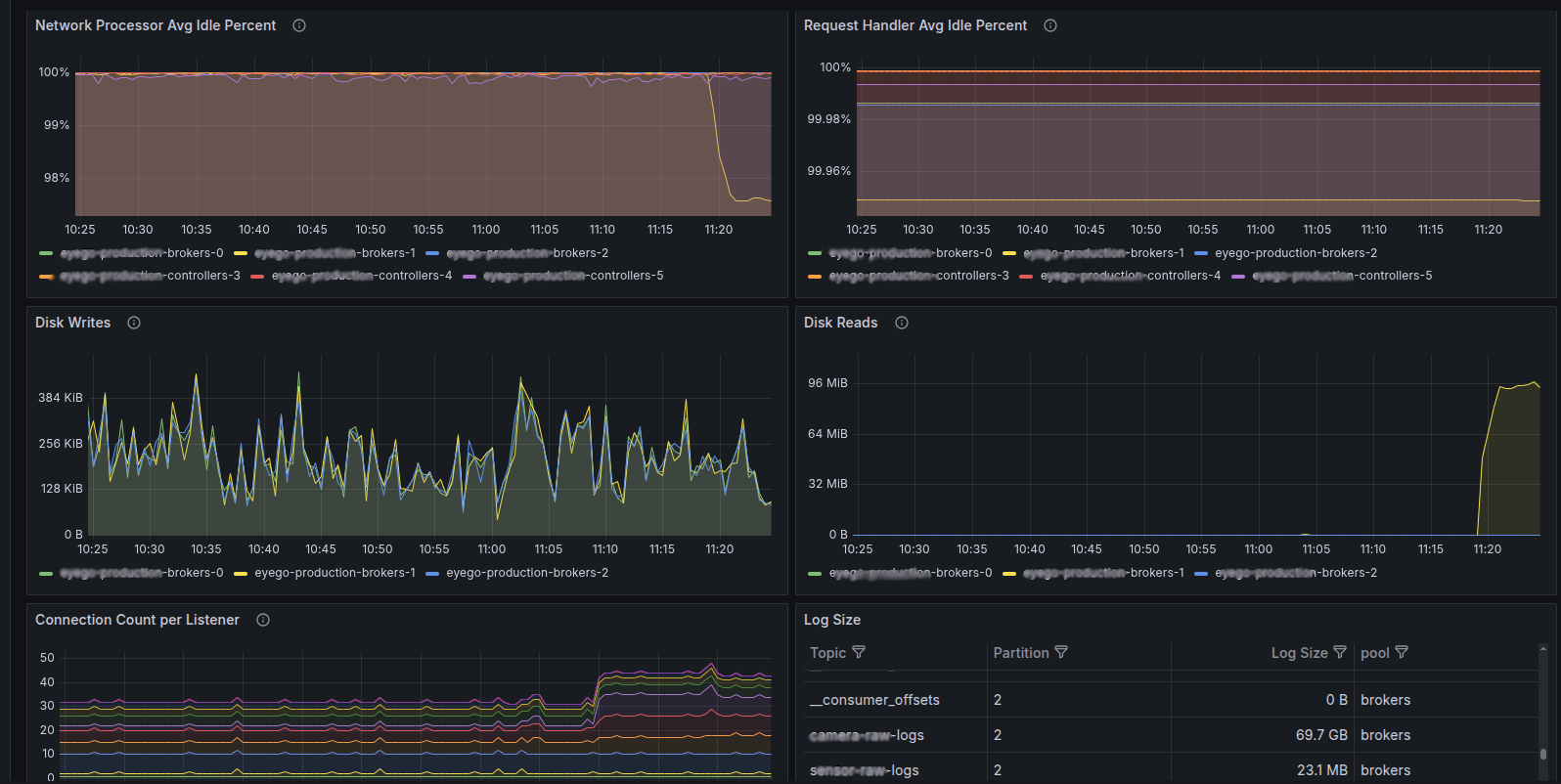
Task: Open the Log Size column filter icon
Action: tap(1340, 652)
